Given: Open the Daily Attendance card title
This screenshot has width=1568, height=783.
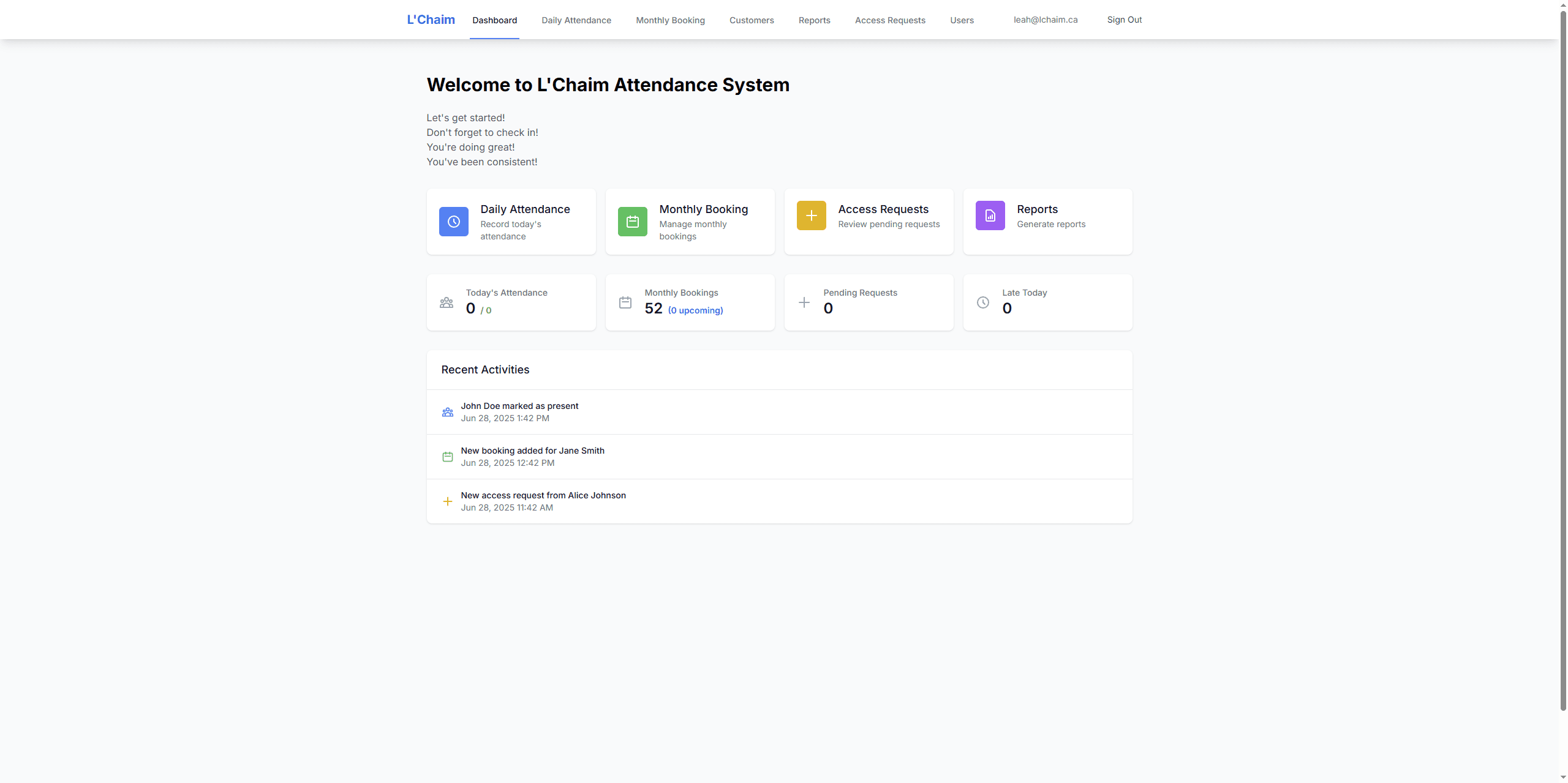Looking at the screenshot, I should click(525, 209).
